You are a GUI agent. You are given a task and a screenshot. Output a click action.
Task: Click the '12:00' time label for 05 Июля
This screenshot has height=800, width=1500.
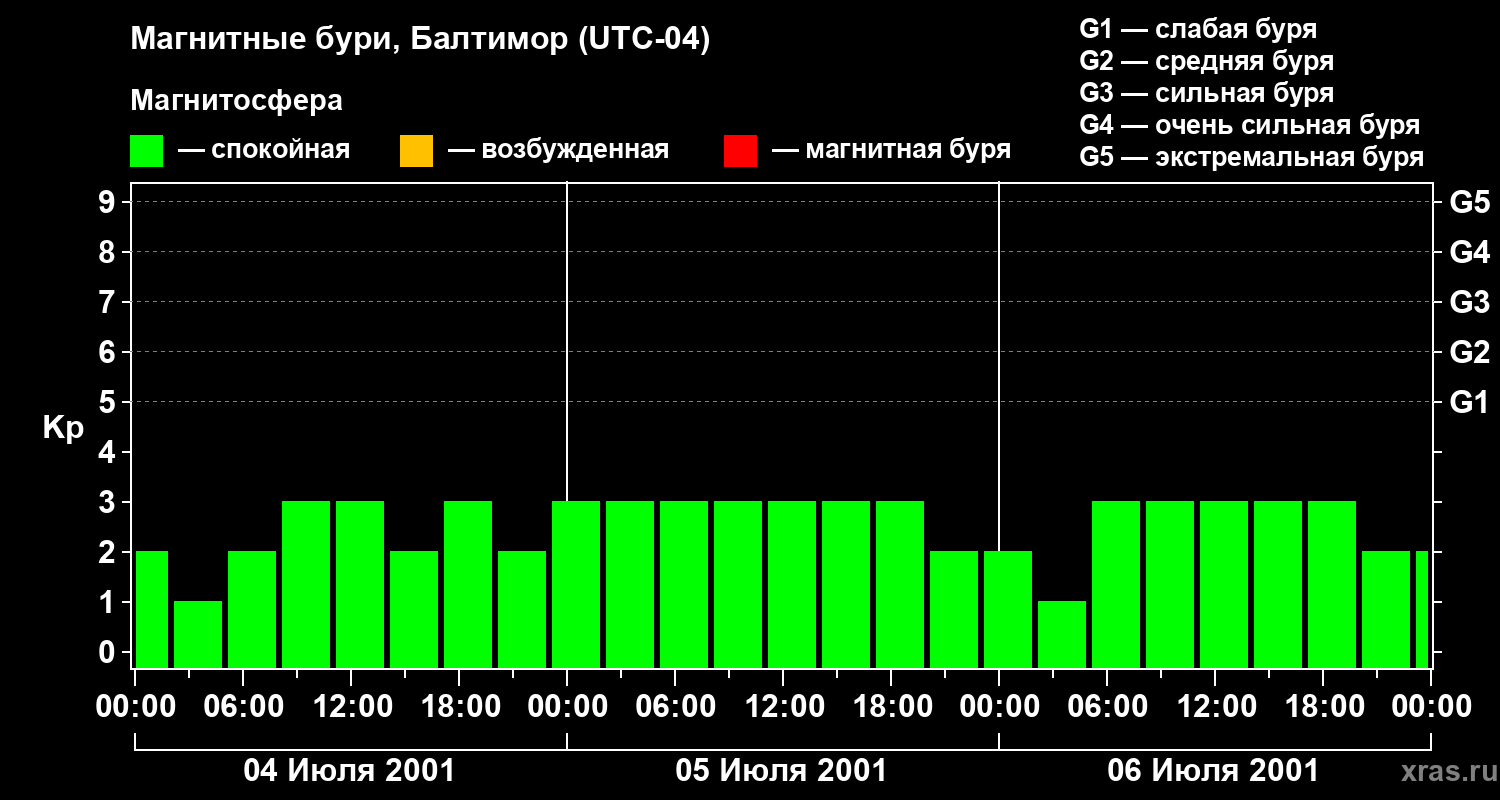click(783, 707)
